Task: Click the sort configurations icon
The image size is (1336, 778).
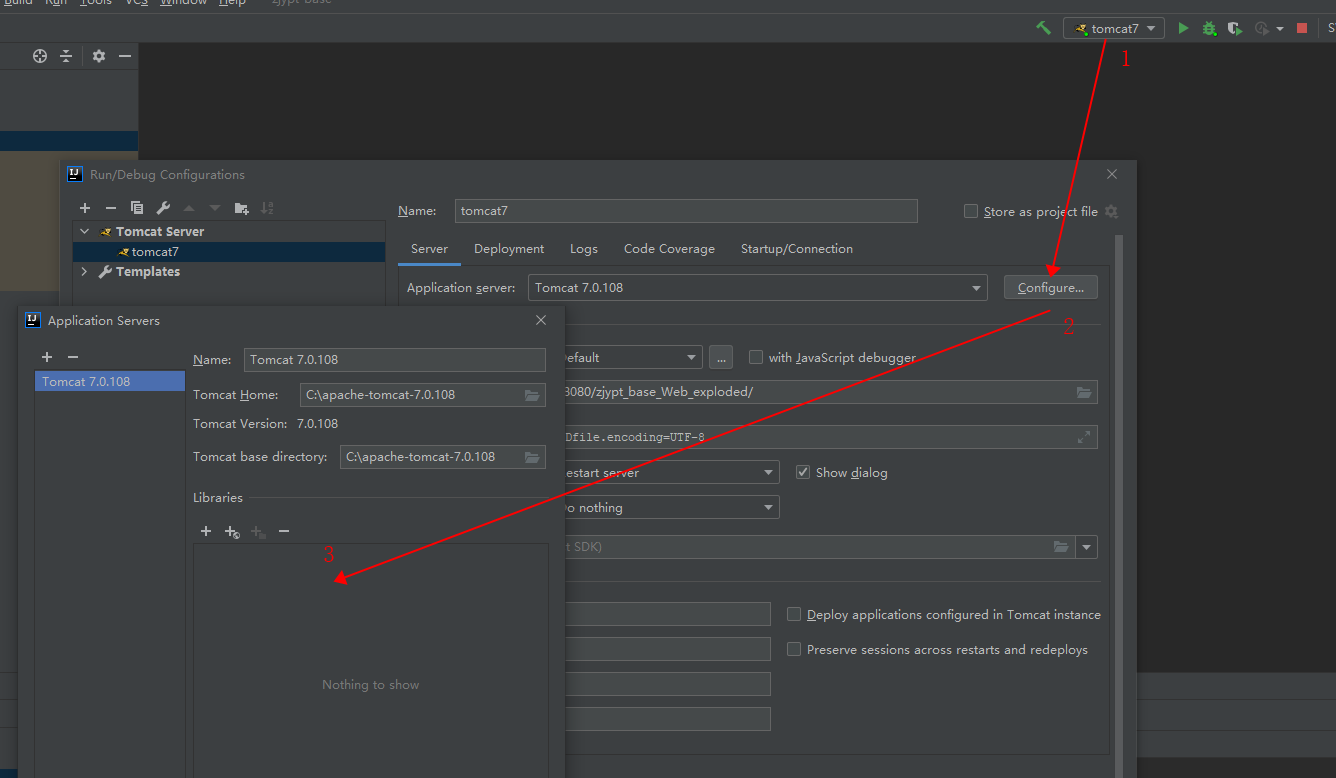Action: pos(267,208)
